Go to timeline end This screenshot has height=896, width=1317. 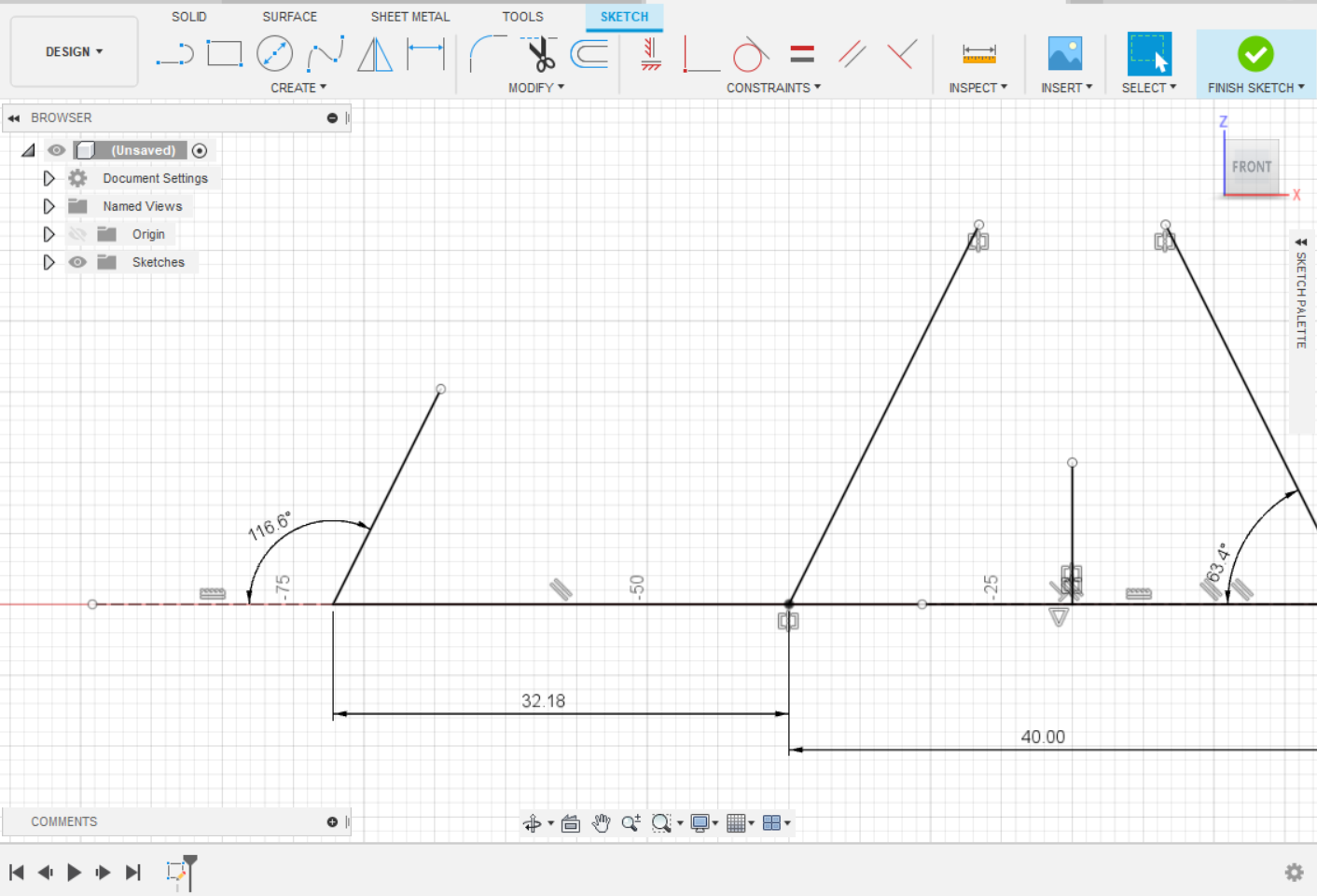coord(132,872)
